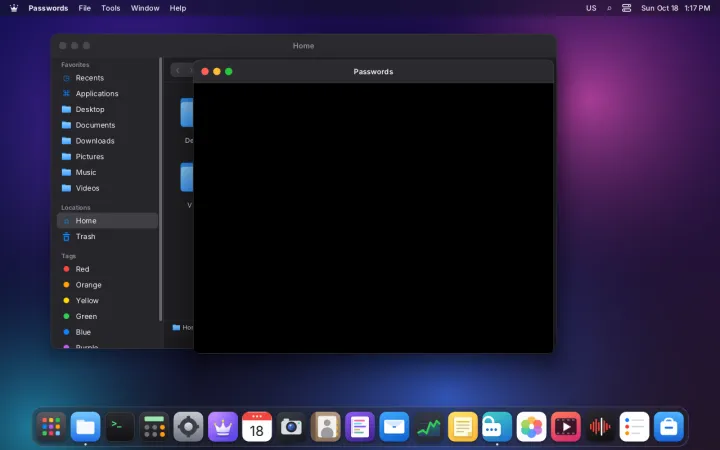Select the Yellow tag in Files sidebar
Image resolution: width=720 pixels, height=450 pixels.
[107, 301]
